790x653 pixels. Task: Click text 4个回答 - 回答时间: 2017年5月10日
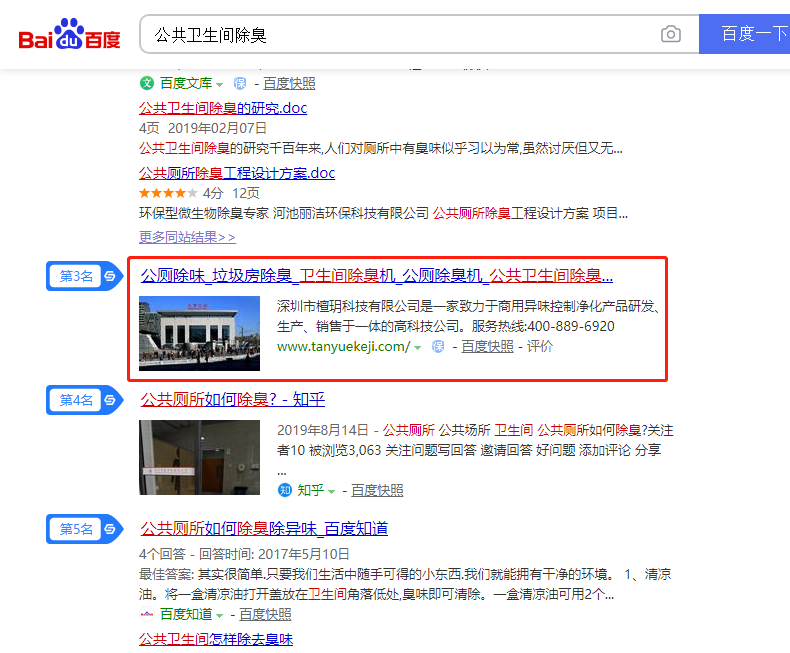244,554
